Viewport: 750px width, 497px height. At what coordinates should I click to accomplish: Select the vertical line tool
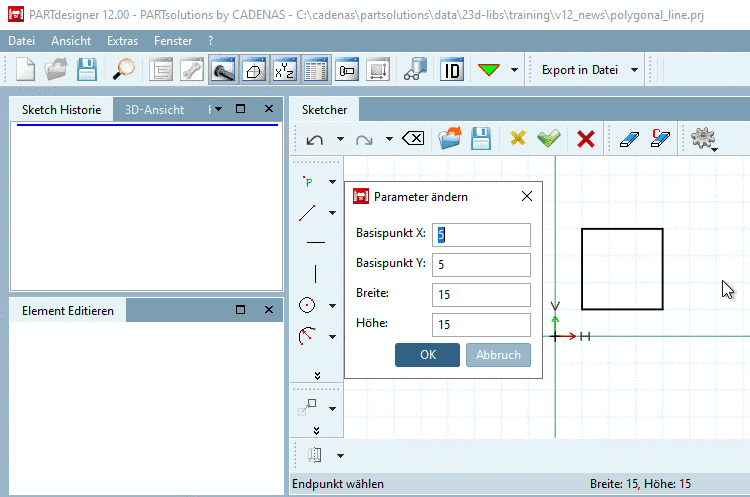click(315, 274)
